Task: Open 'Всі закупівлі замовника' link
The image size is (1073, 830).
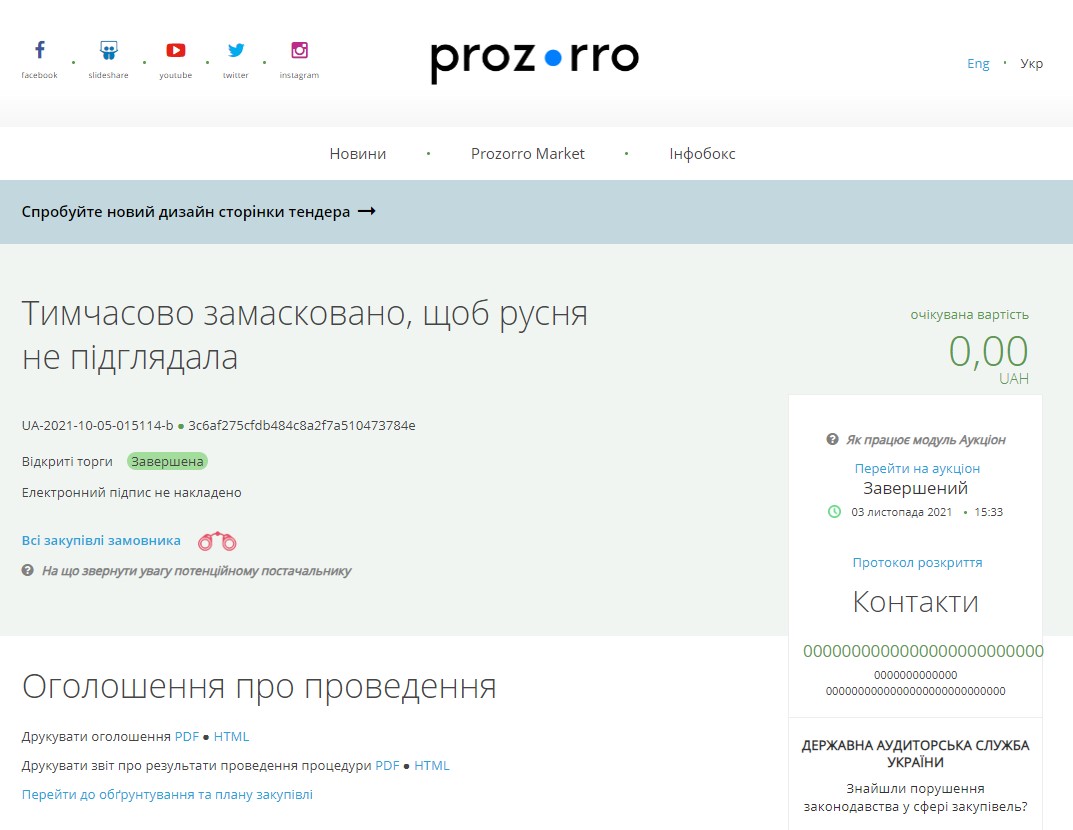Action: point(101,541)
